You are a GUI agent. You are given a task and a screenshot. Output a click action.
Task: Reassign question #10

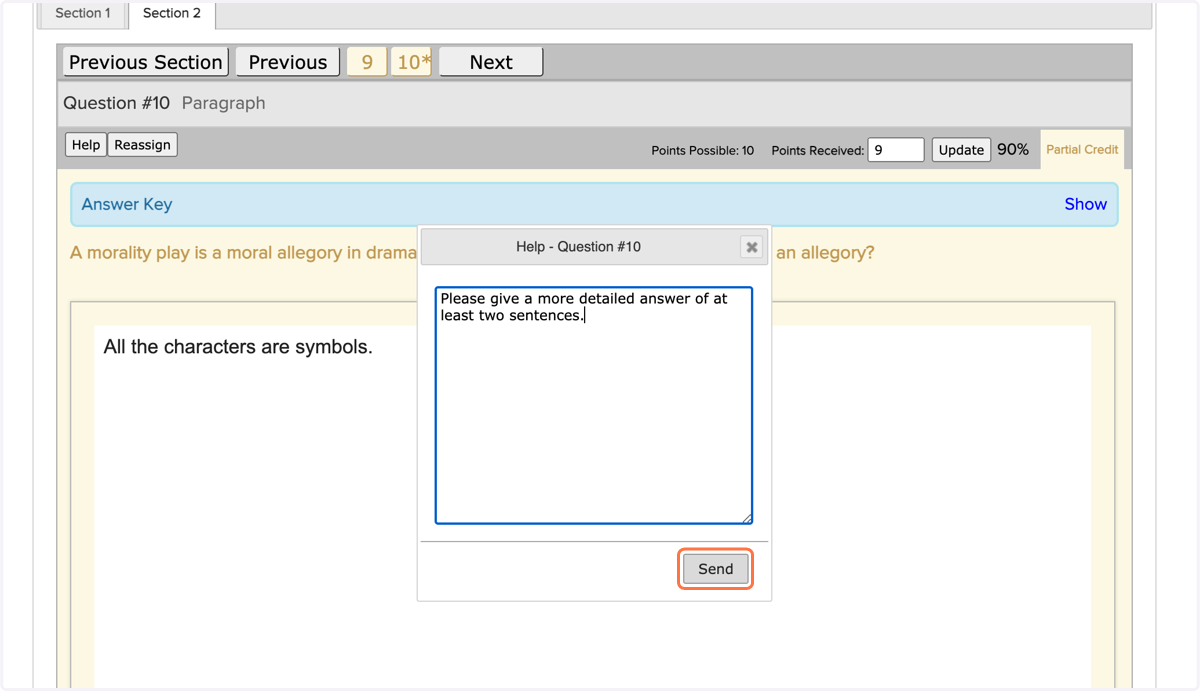(x=142, y=145)
